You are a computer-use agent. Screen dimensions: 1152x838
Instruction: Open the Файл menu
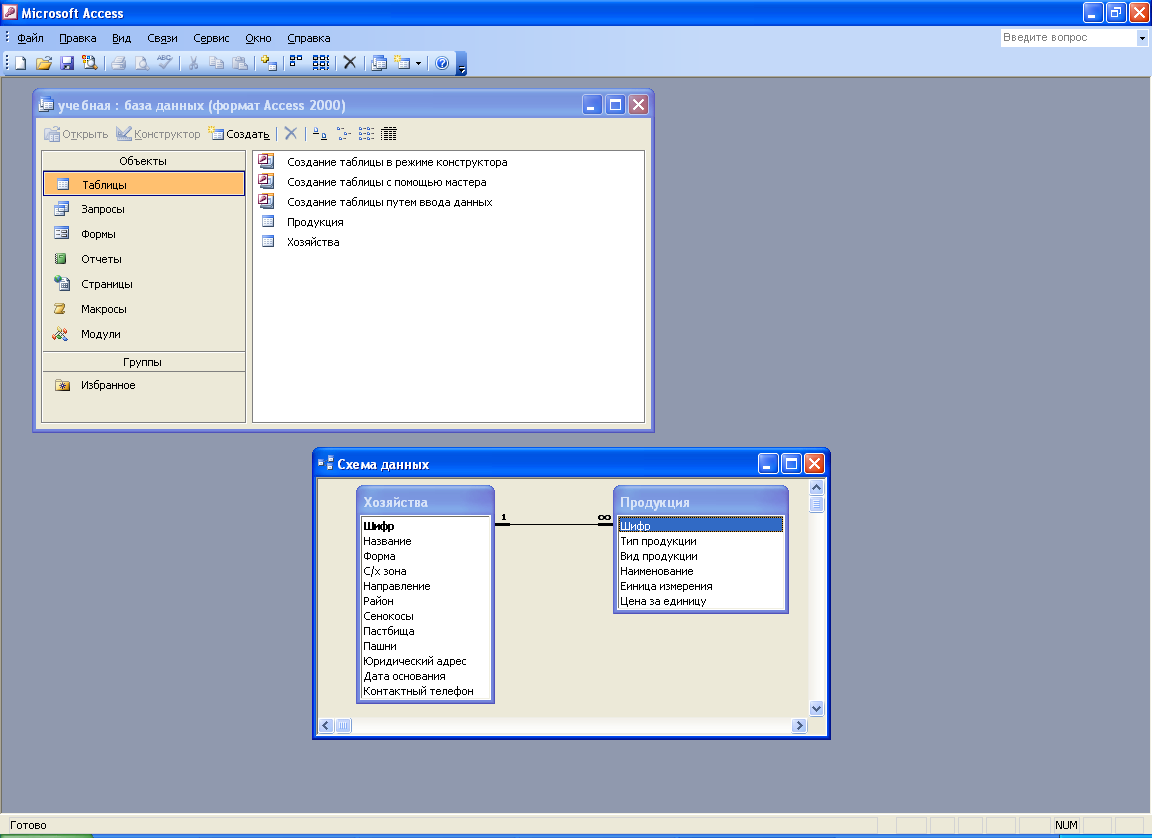tap(30, 38)
